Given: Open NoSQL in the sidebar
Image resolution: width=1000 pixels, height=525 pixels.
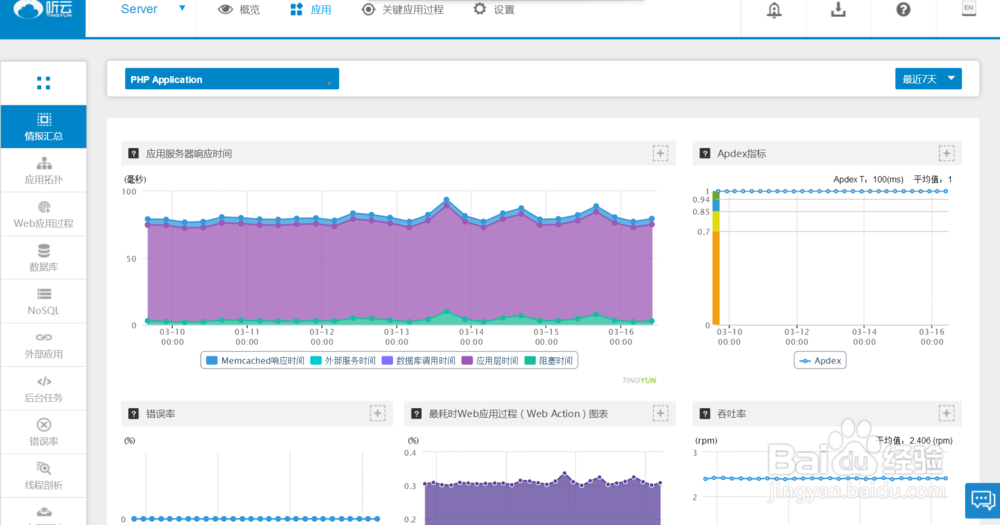Looking at the screenshot, I should pos(43,301).
